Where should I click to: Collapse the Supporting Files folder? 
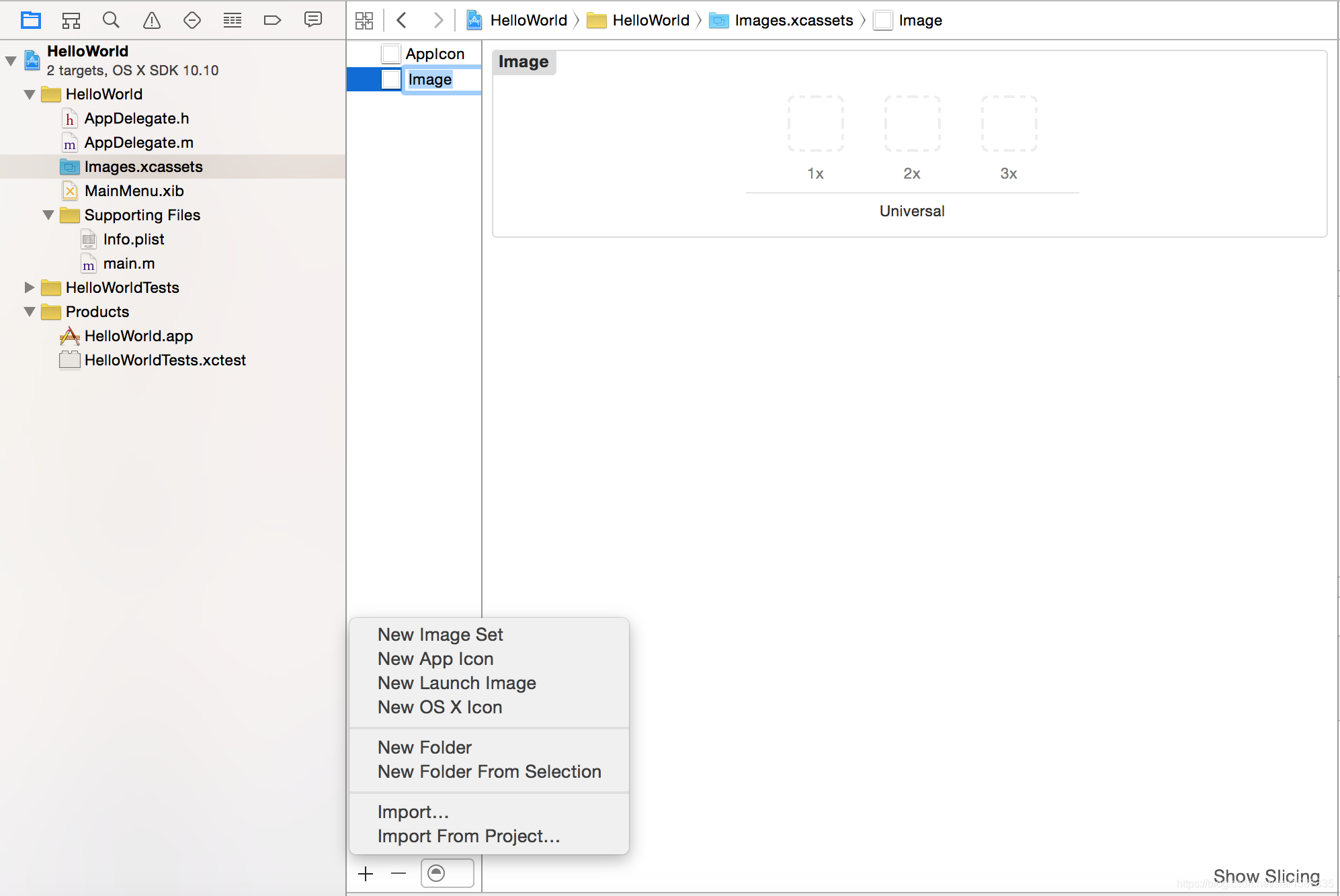(x=48, y=215)
